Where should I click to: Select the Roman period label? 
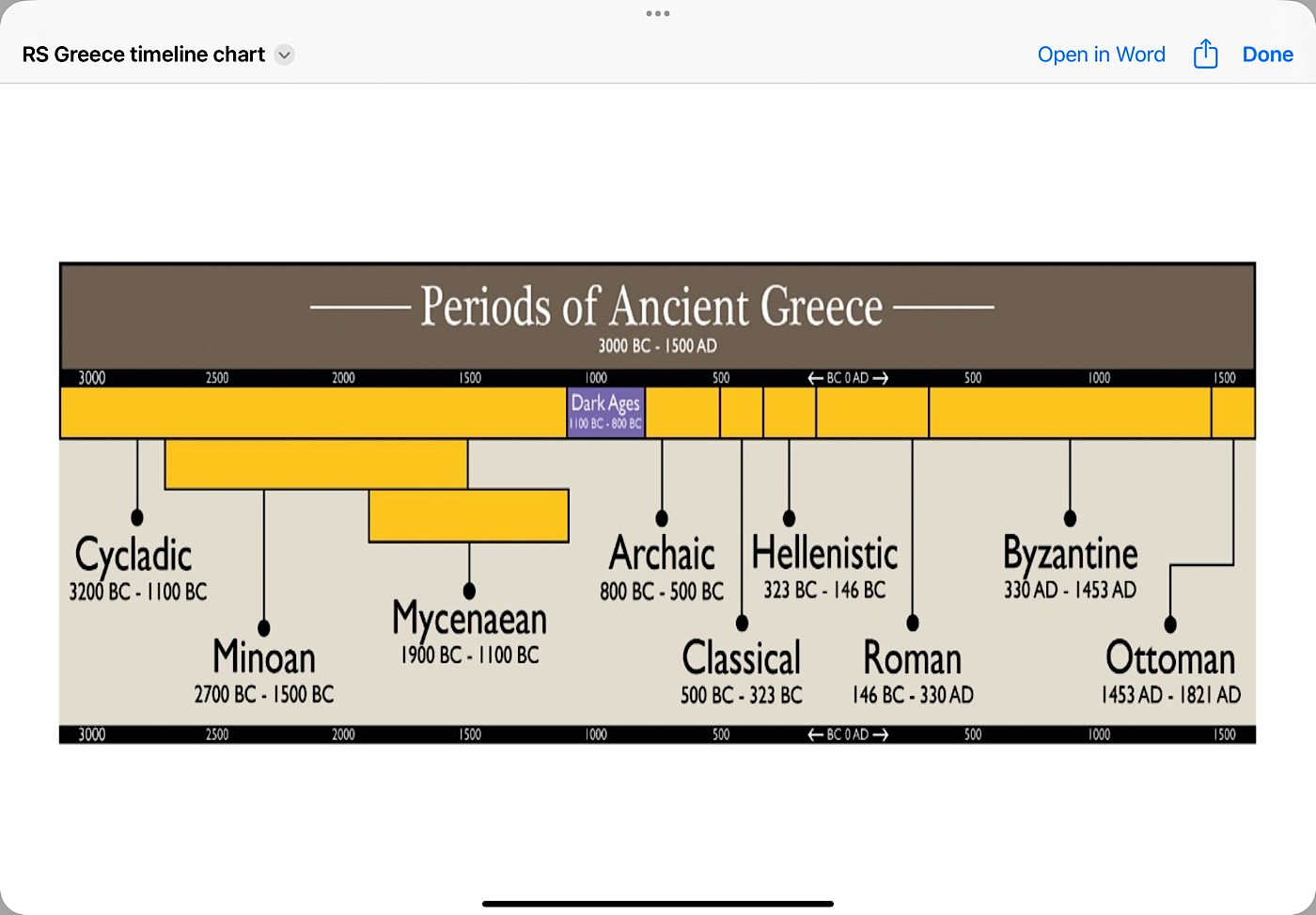tap(912, 658)
